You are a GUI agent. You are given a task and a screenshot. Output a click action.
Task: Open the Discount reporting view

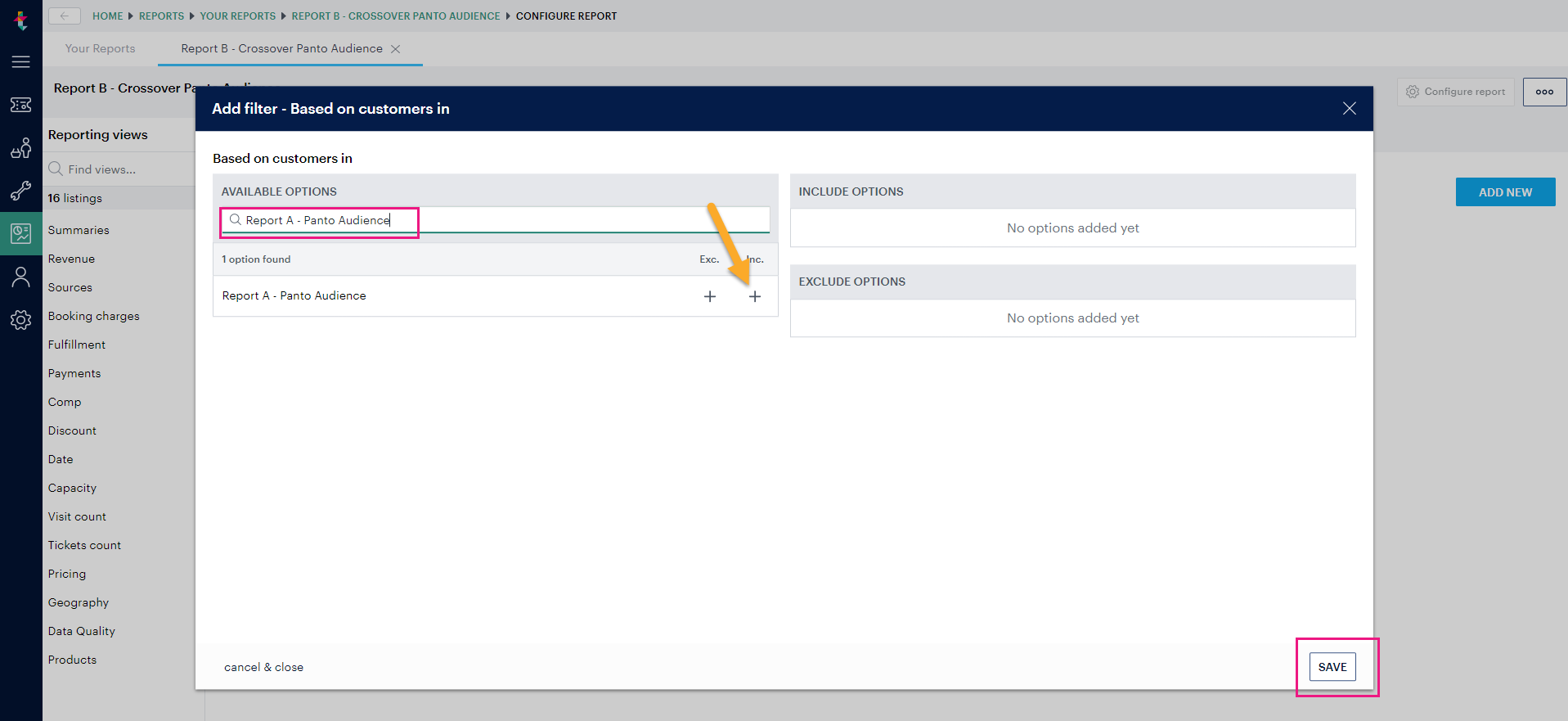pyautogui.click(x=72, y=430)
